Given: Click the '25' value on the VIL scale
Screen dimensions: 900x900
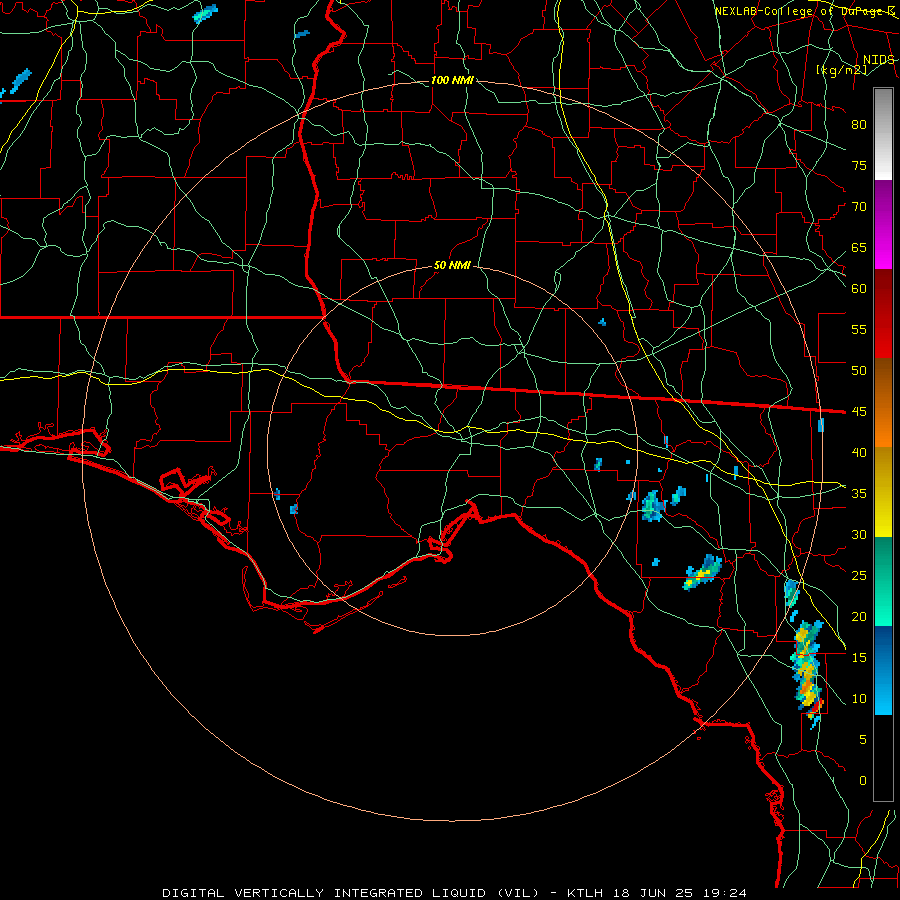Looking at the screenshot, I should click(859, 575).
